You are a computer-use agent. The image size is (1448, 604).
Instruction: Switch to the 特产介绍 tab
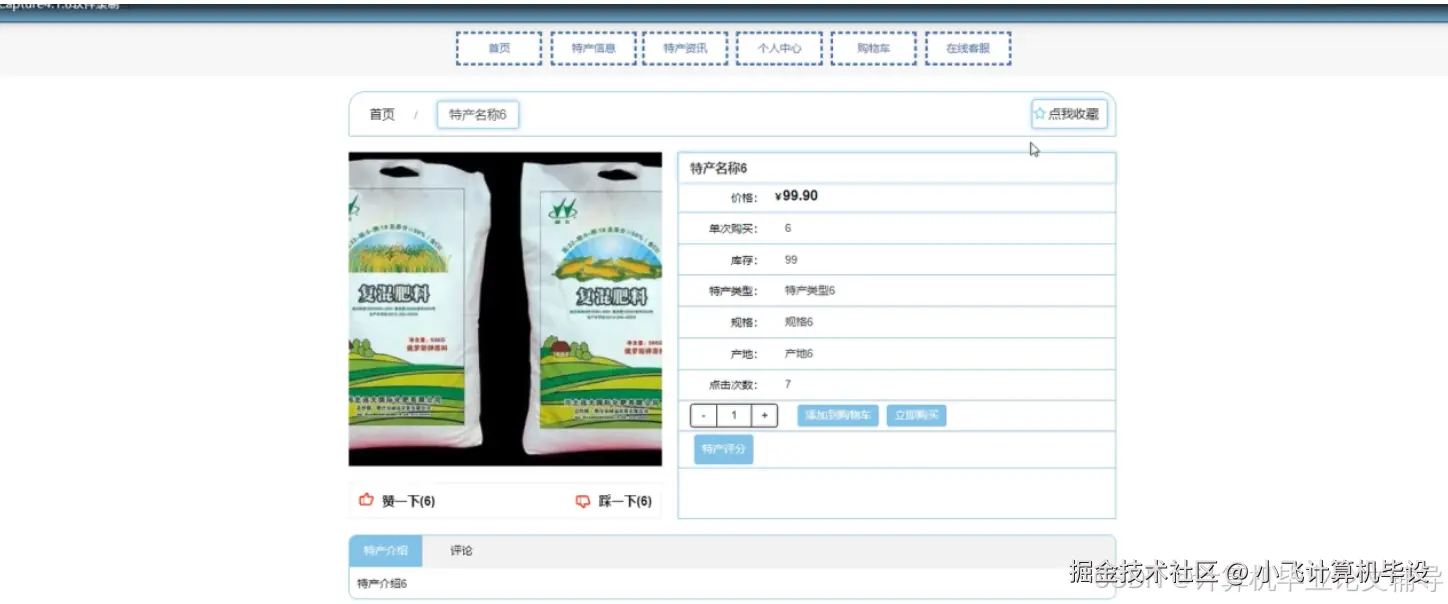pyautogui.click(x=385, y=551)
